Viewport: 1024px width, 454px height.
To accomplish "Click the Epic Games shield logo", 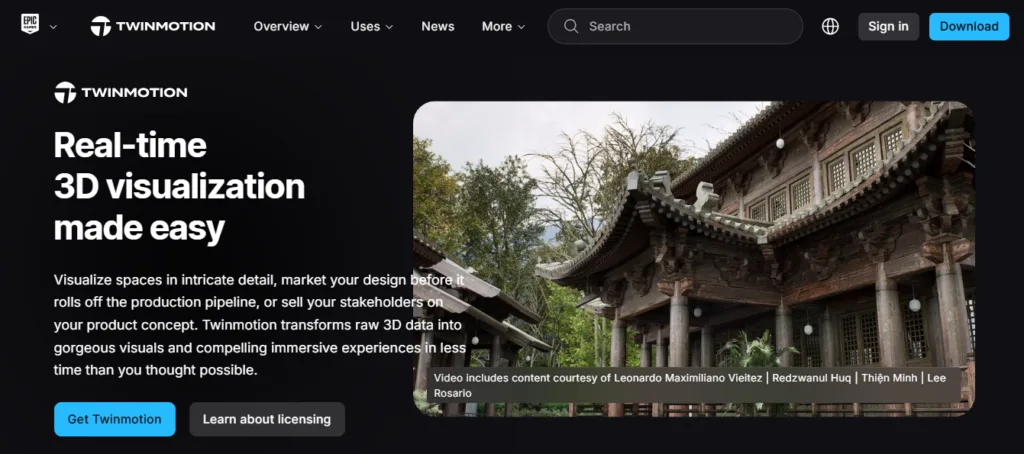I will click(29, 25).
